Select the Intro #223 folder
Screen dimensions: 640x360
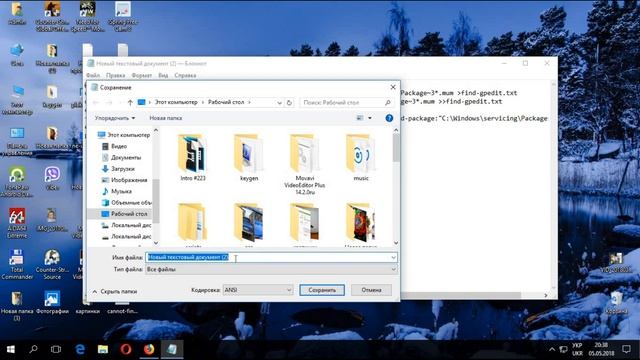[193, 158]
